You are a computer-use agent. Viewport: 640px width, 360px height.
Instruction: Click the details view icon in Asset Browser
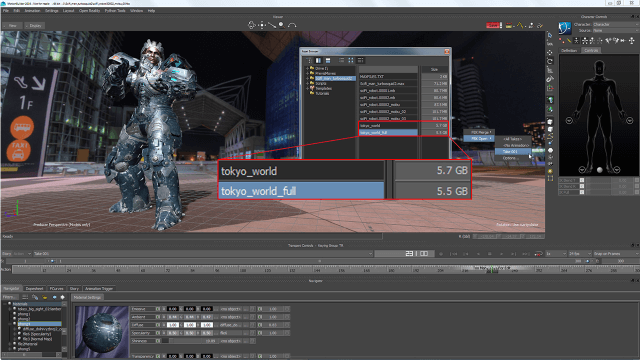tap(360, 60)
